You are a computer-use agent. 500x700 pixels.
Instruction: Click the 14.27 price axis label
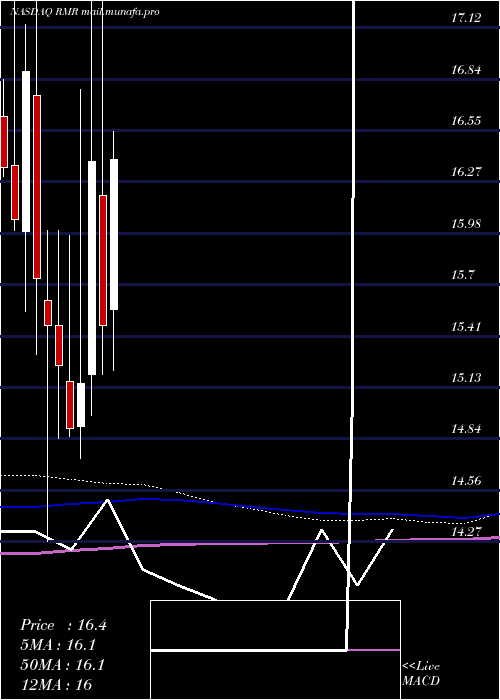pos(466,532)
